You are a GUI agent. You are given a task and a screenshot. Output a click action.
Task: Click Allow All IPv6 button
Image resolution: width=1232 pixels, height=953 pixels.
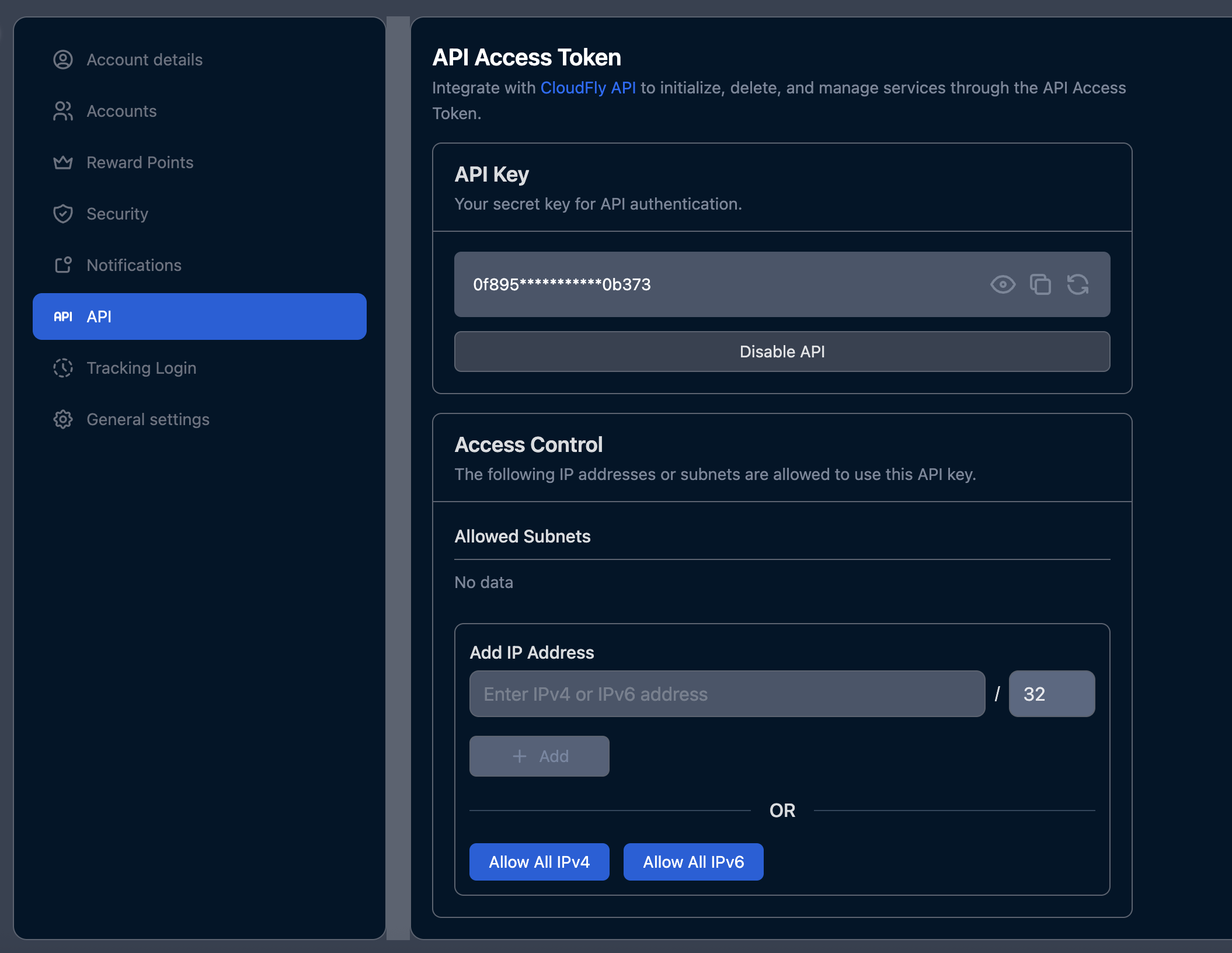coord(693,862)
